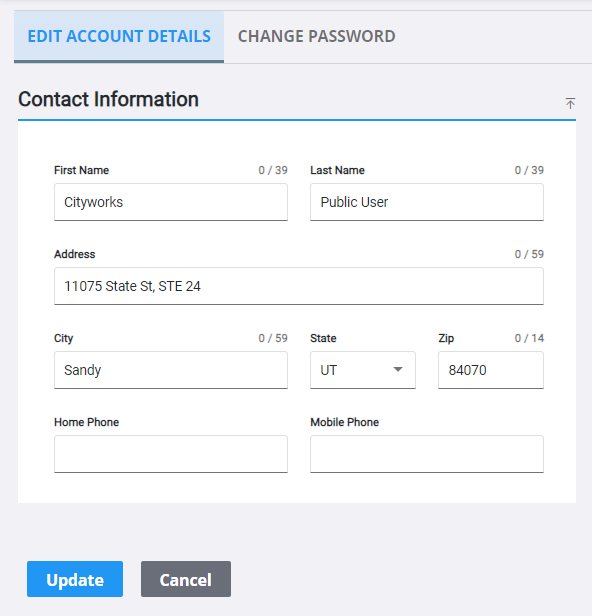This screenshot has width=592, height=616.
Task: Select the Edit Account Details tab
Action: click(119, 37)
